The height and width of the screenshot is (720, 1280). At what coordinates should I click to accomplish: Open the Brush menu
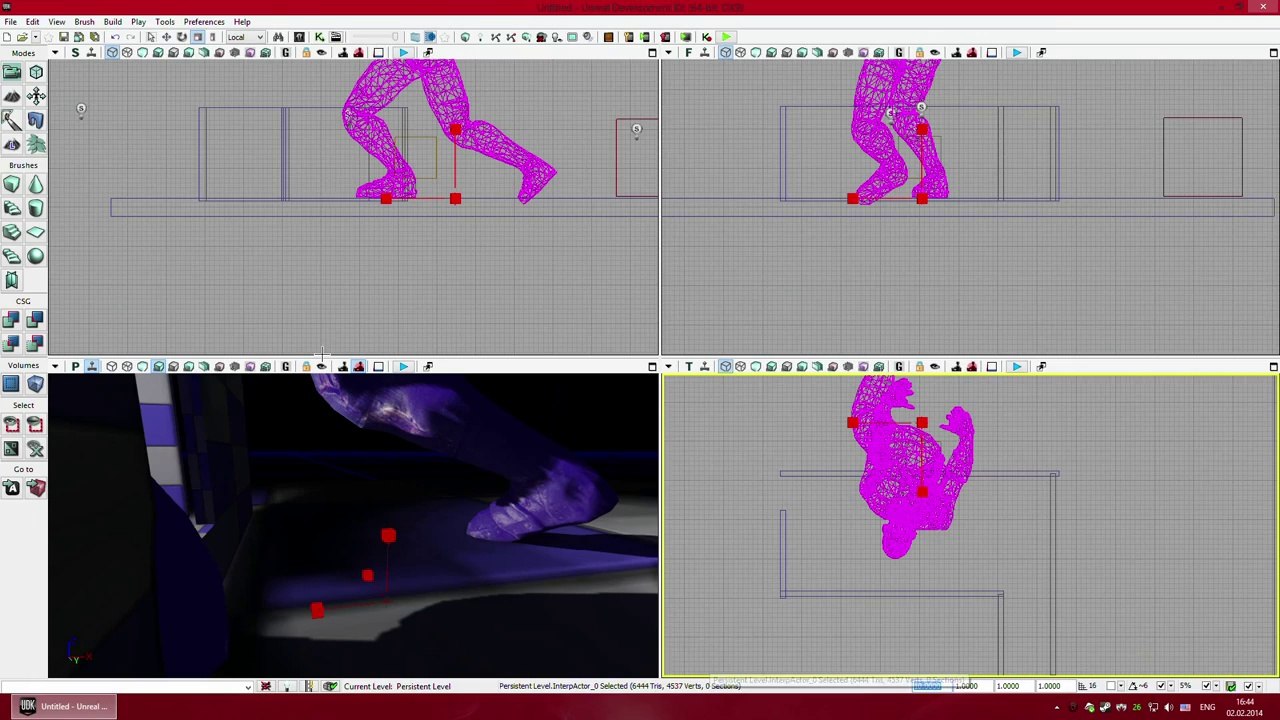pos(84,21)
